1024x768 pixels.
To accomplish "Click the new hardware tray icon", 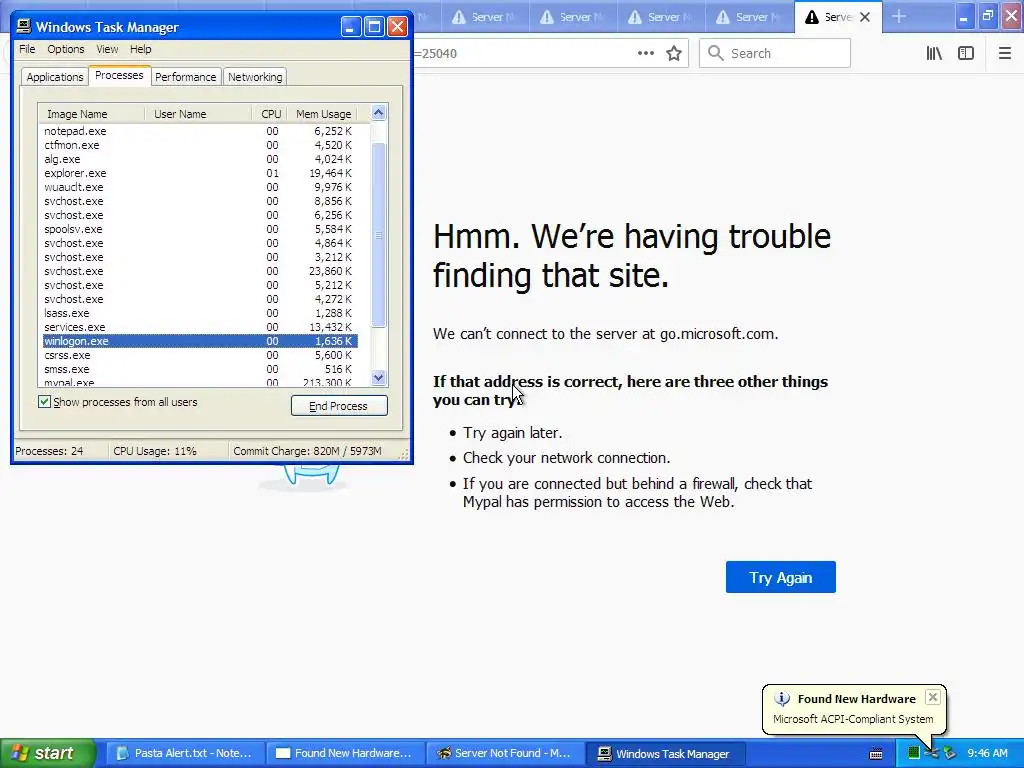I will click(x=950, y=753).
